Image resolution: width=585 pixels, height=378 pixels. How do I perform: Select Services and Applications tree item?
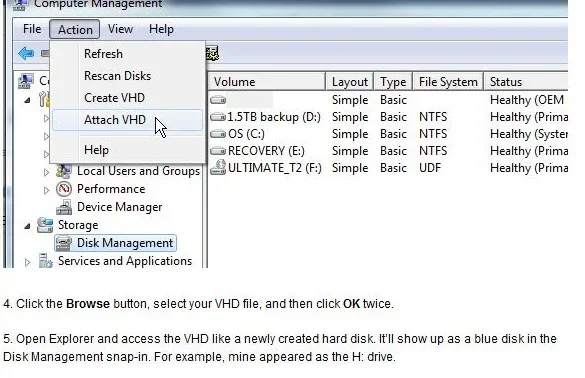click(x=125, y=261)
